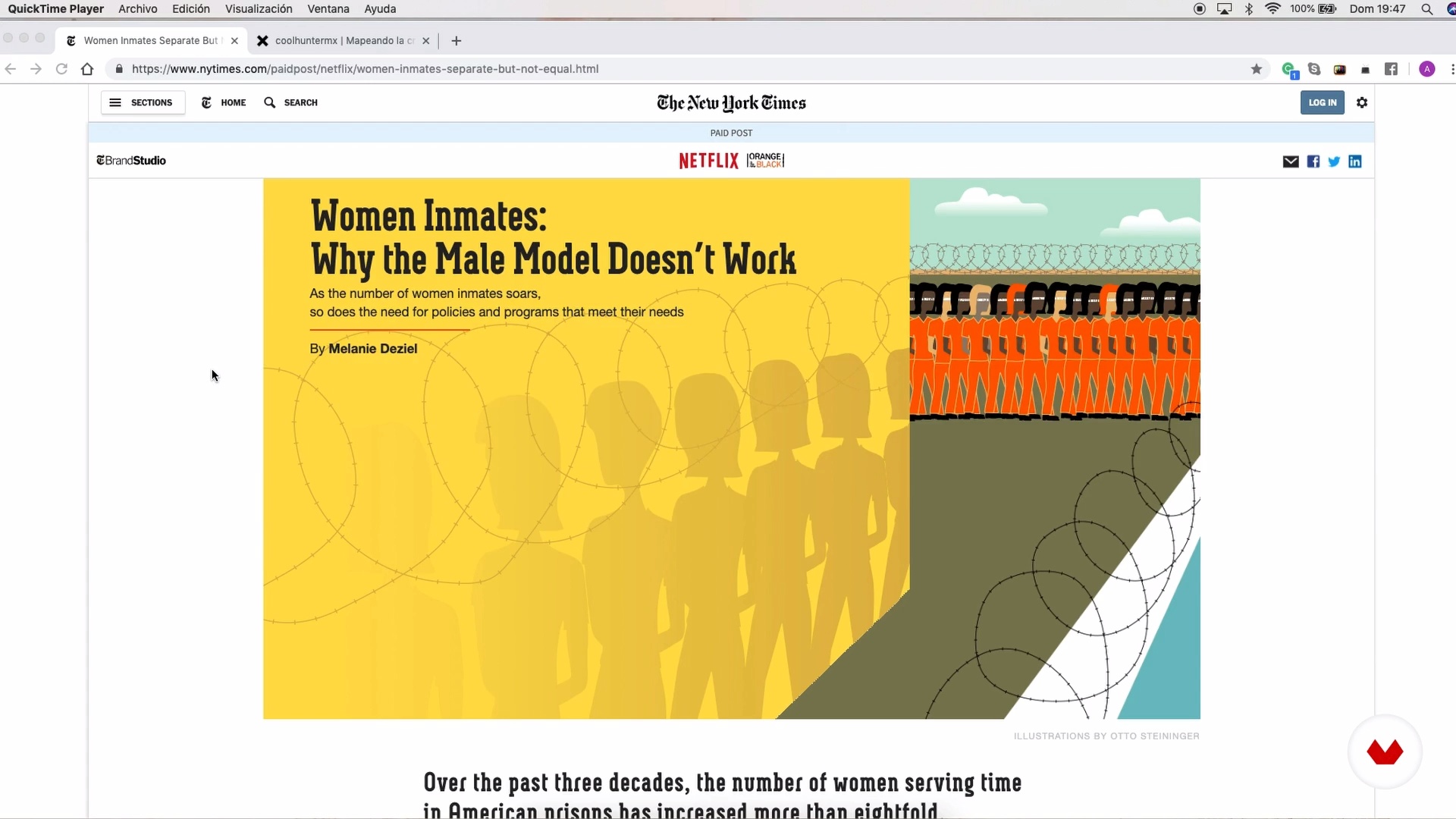Click the Bluetooth menu bar icon
This screenshot has height=819, width=1456.
(x=1248, y=9)
